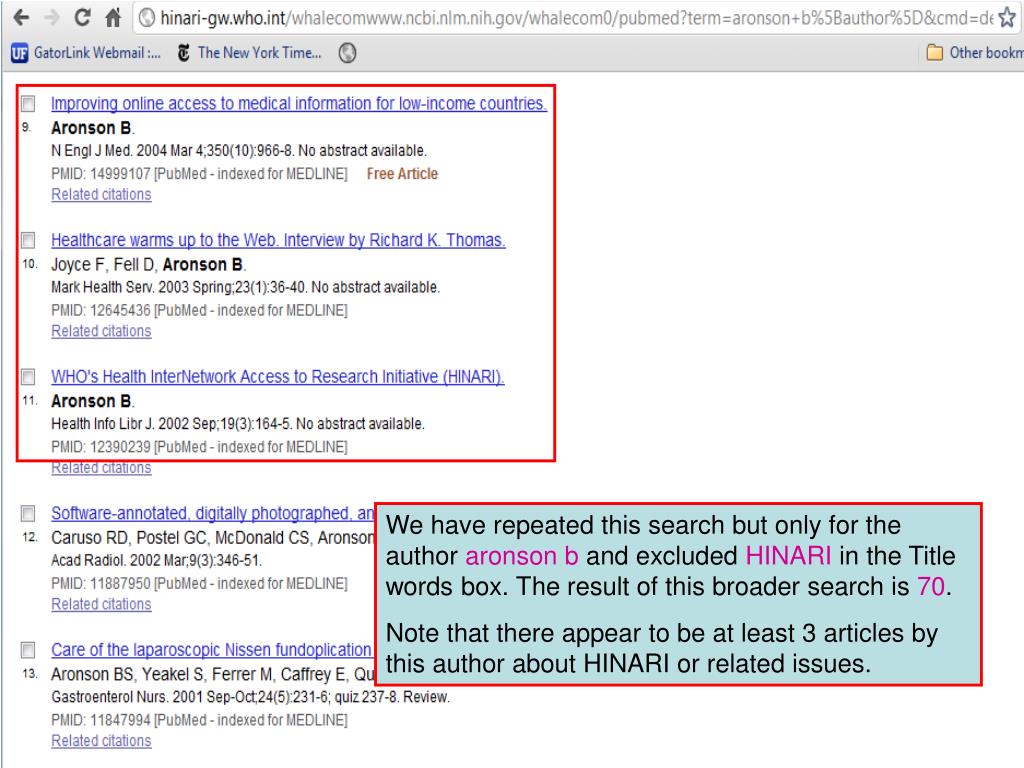Check the box for result 11
The width and height of the screenshot is (1024, 768).
click(x=28, y=377)
